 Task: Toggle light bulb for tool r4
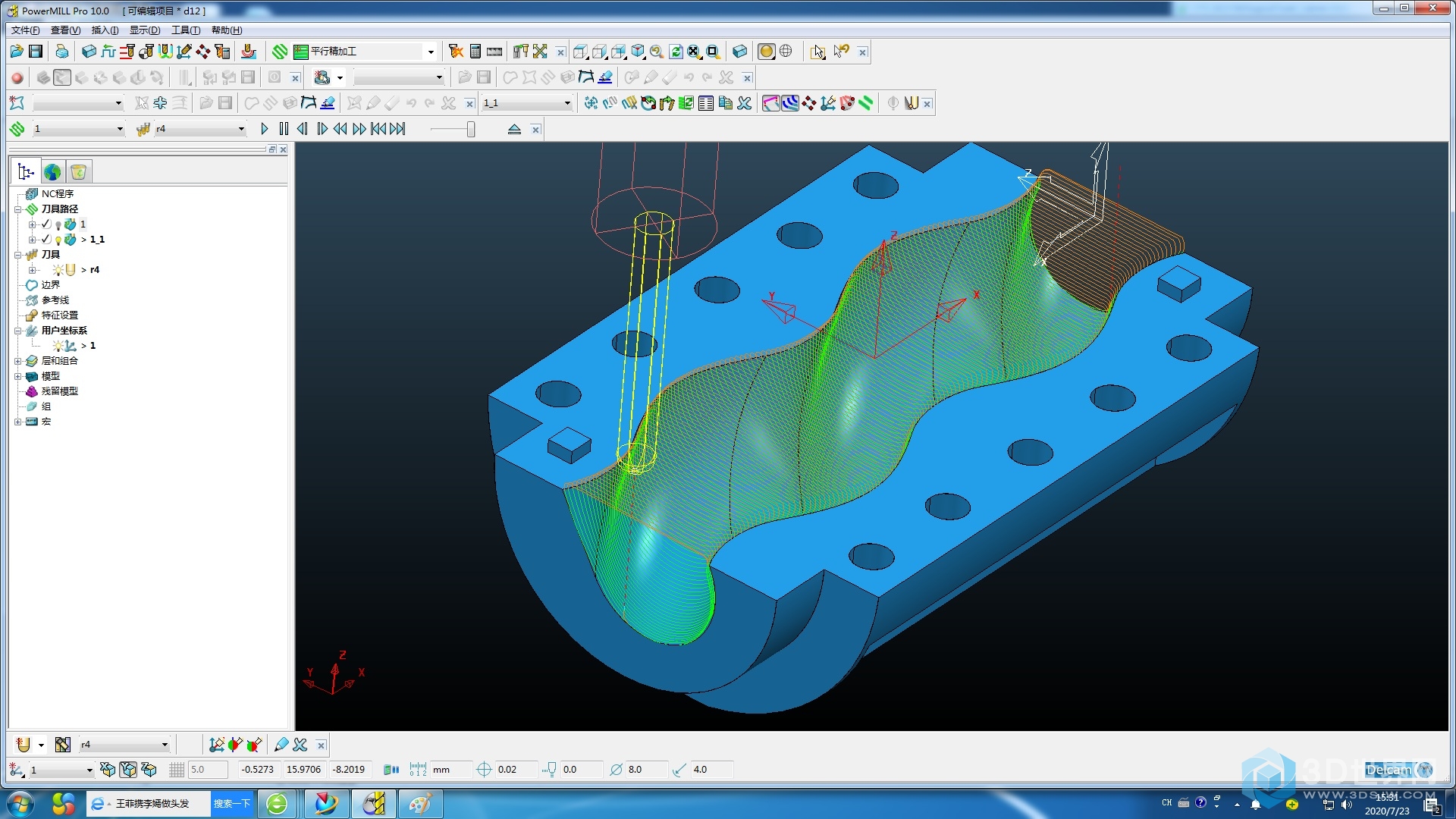[x=58, y=270]
